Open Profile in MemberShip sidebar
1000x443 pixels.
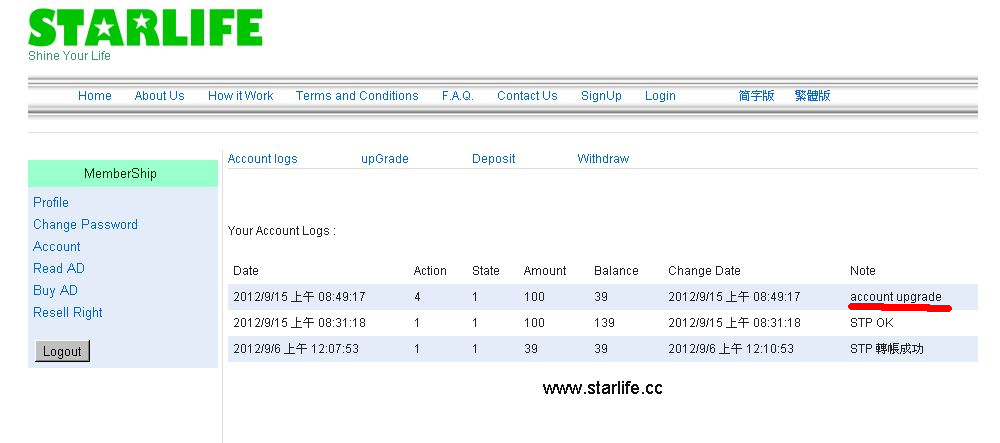[x=51, y=203]
